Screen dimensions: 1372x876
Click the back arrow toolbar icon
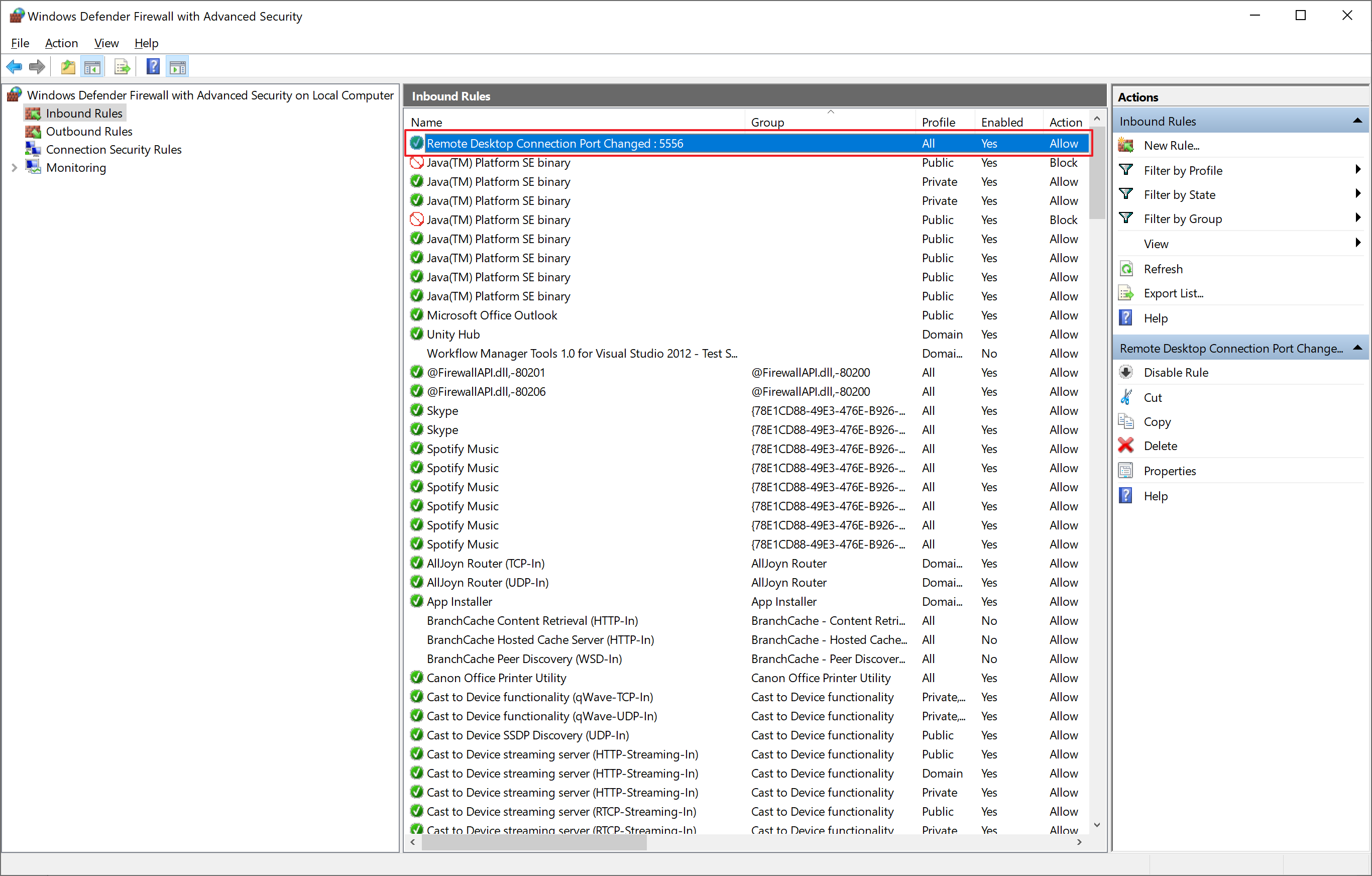(14, 67)
